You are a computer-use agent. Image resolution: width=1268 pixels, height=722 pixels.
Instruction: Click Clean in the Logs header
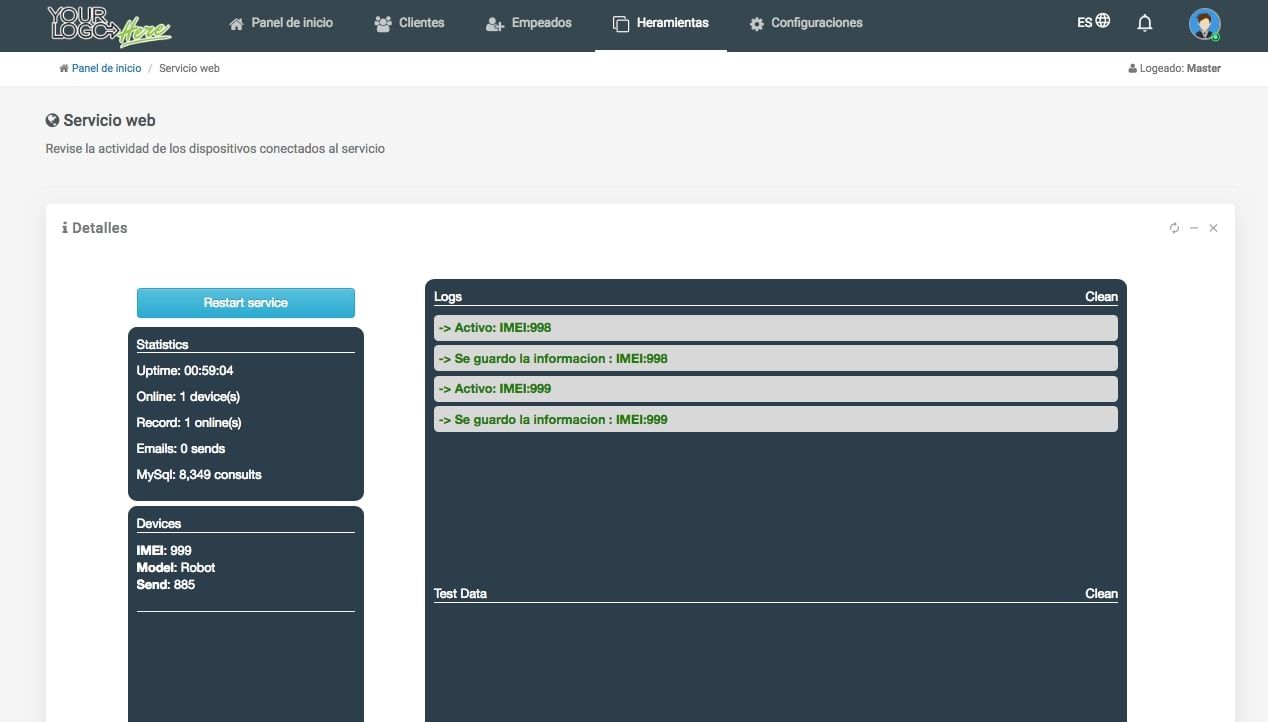tap(1101, 296)
